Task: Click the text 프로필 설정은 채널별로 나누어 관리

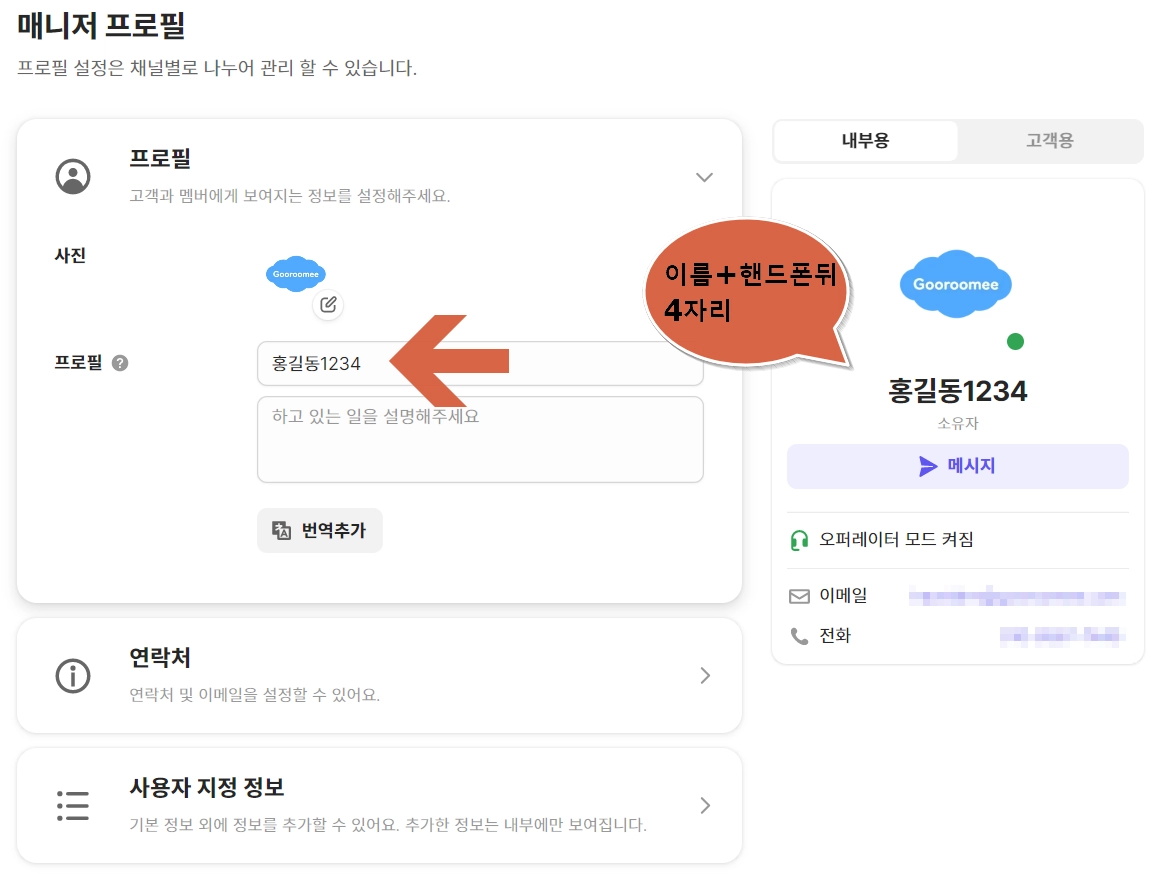Action: click(x=155, y=68)
